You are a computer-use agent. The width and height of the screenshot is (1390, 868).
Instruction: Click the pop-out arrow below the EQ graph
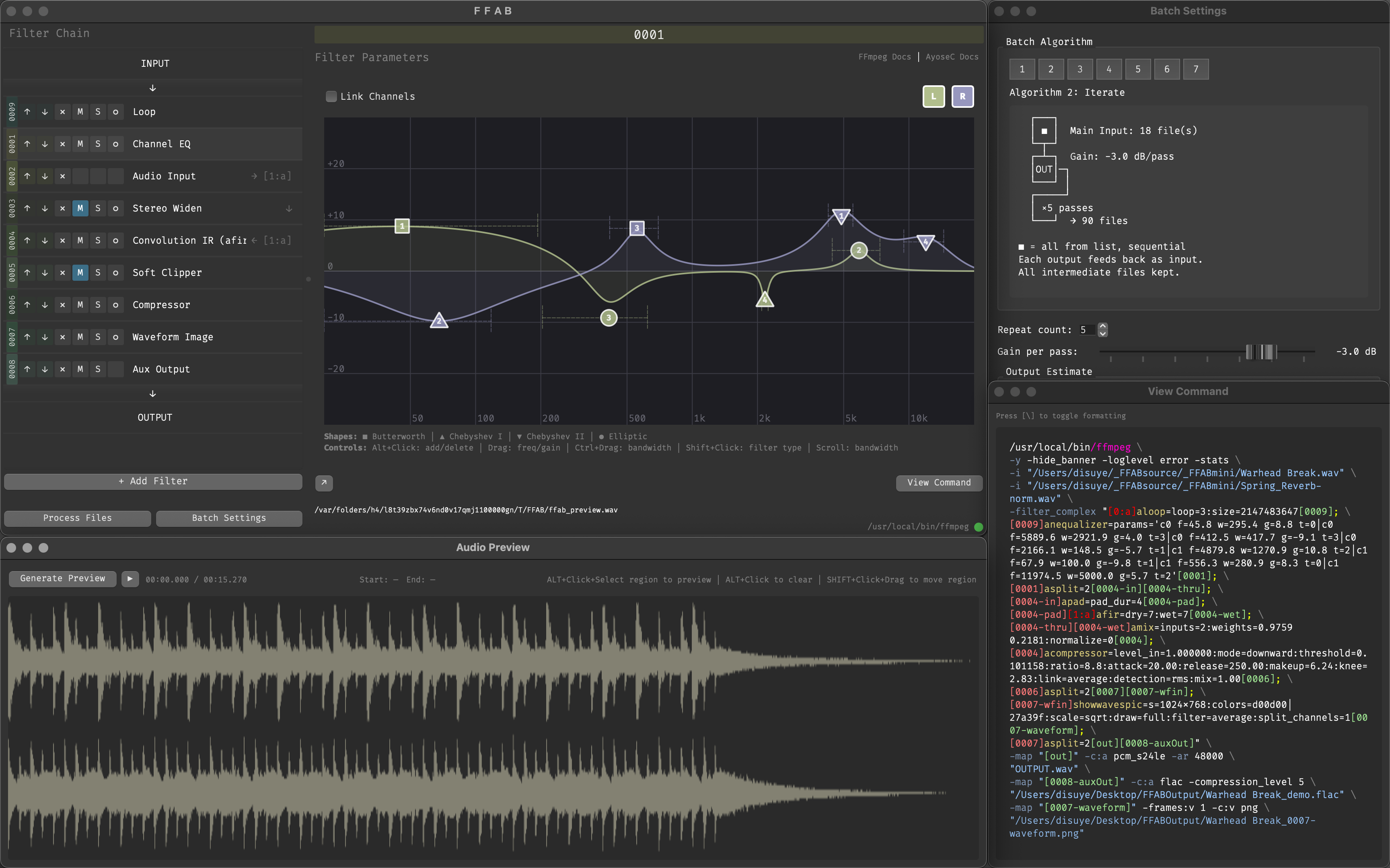[x=324, y=483]
